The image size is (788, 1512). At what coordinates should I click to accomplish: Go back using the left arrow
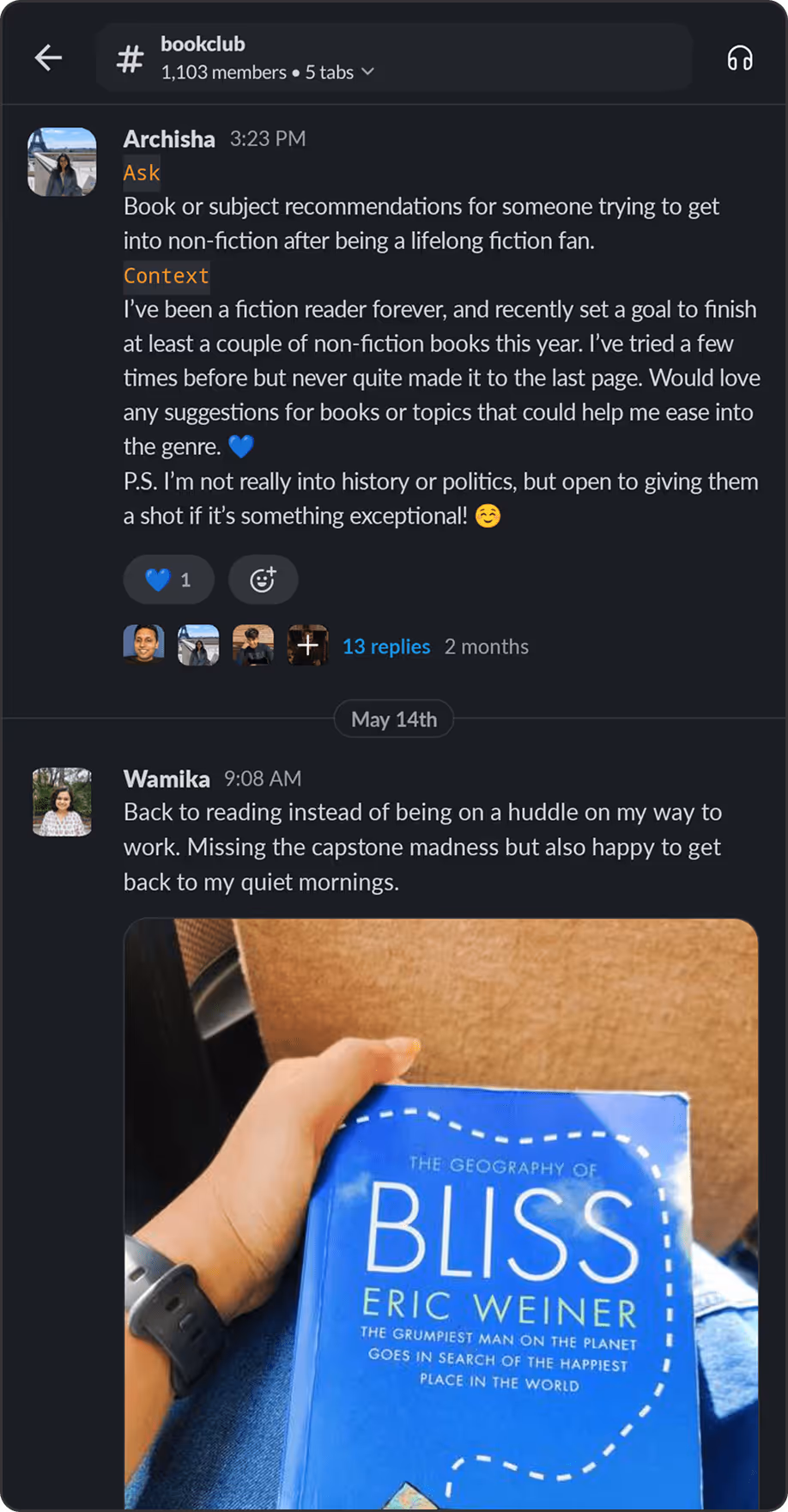point(48,58)
